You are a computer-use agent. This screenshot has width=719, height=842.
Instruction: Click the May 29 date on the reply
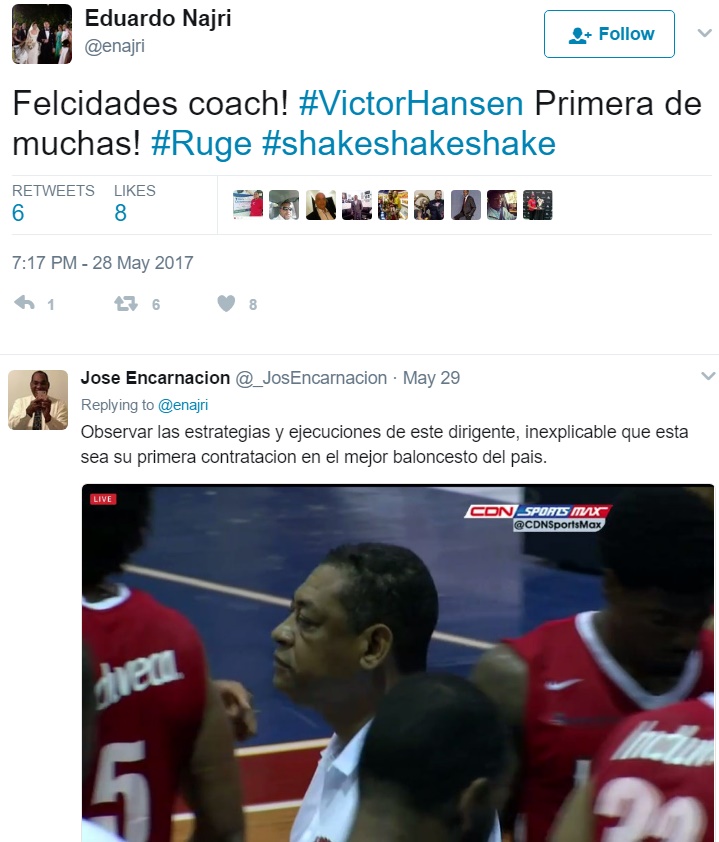coord(431,378)
